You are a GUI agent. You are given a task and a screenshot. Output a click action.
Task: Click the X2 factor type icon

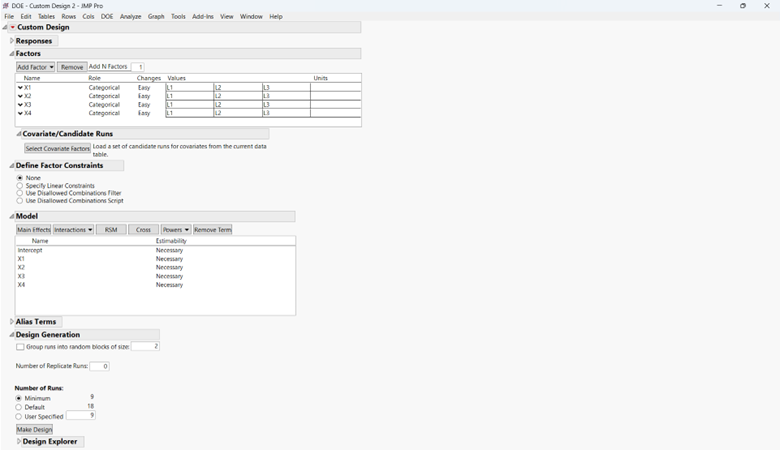tap(20, 96)
